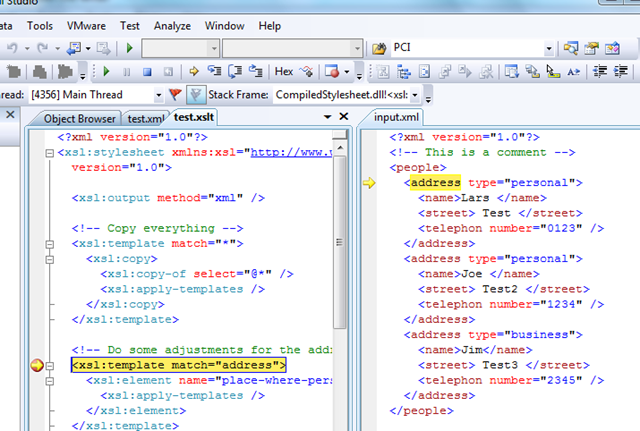The image size is (640, 431).
Task: Open the active files list dropdown arrow
Action: pyautogui.click(x=327, y=117)
